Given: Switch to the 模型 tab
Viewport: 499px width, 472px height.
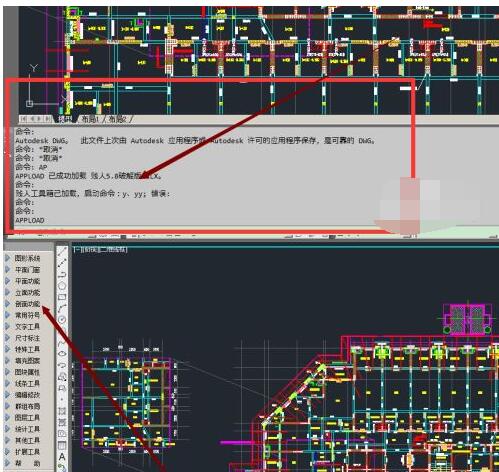Looking at the screenshot, I should click(x=65, y=119).
